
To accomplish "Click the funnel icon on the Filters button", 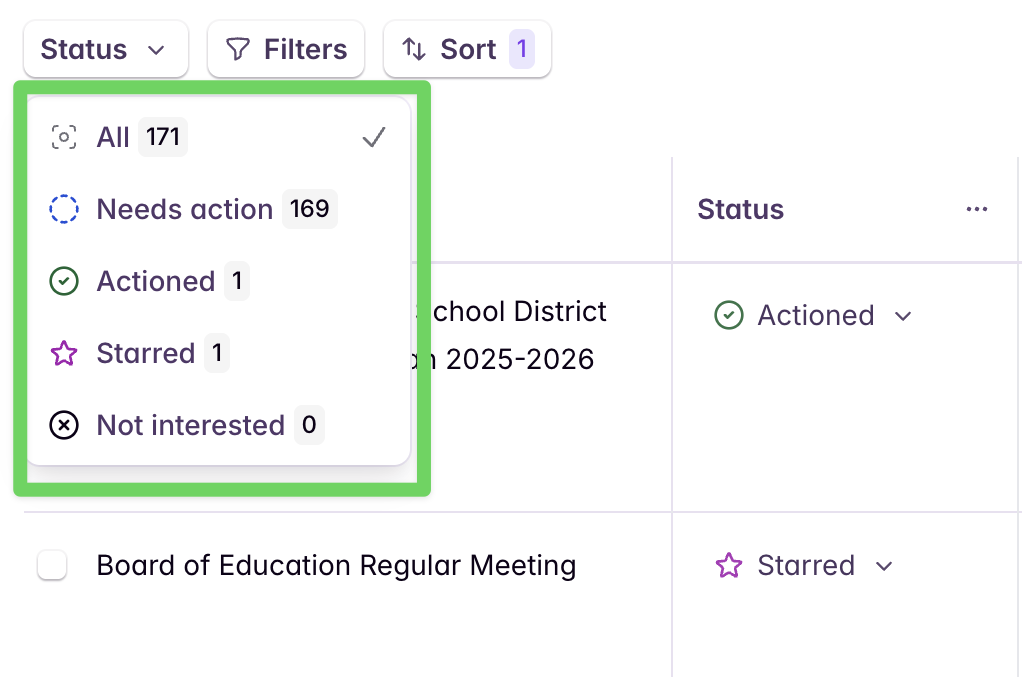I will [237, 48].
